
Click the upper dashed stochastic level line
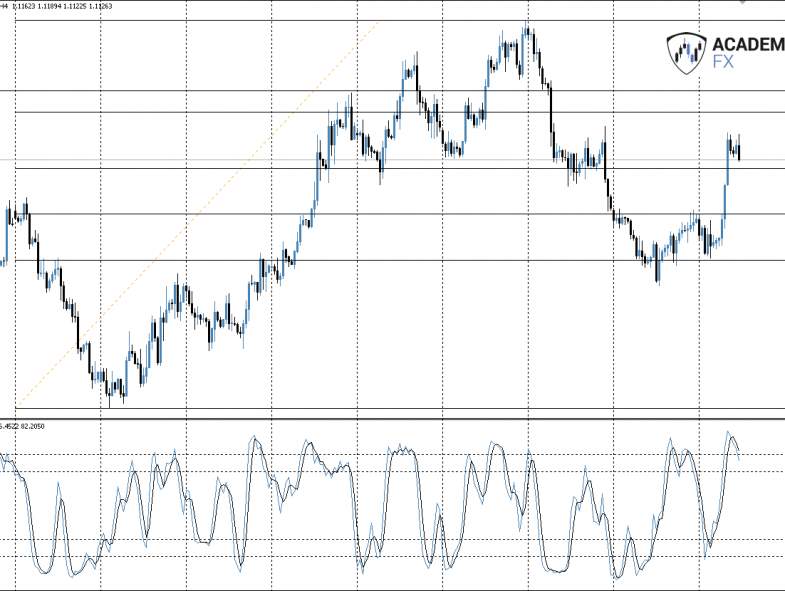tap(392, 455)
